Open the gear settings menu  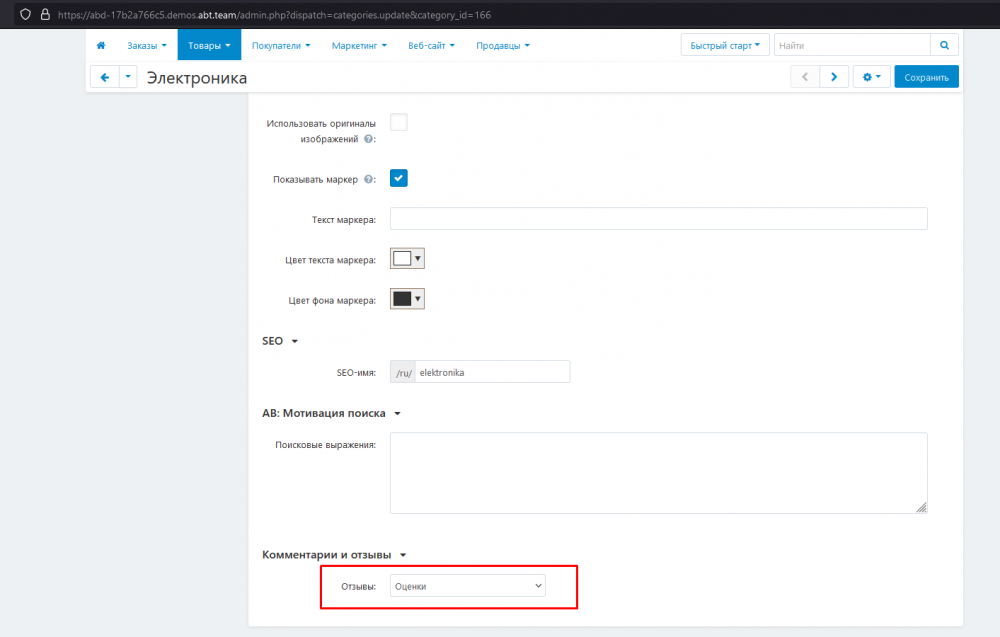pos(871,77)
